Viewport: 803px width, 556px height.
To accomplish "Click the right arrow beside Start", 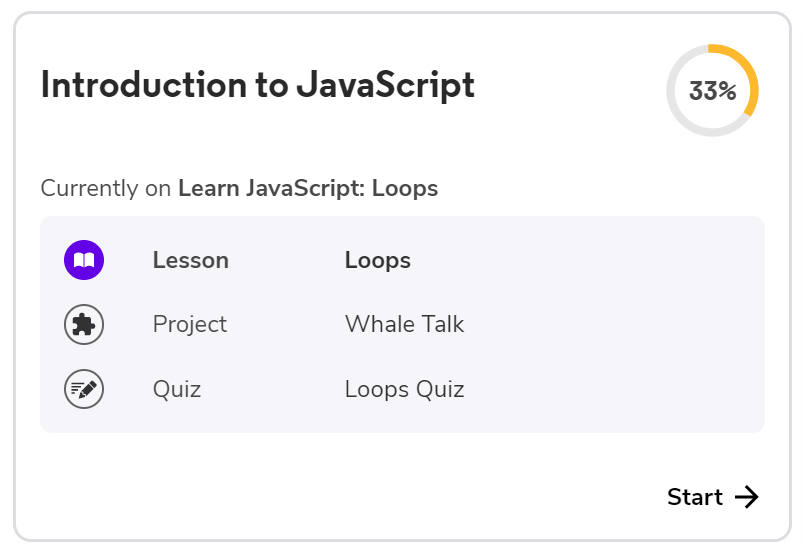I will (747, 497).
